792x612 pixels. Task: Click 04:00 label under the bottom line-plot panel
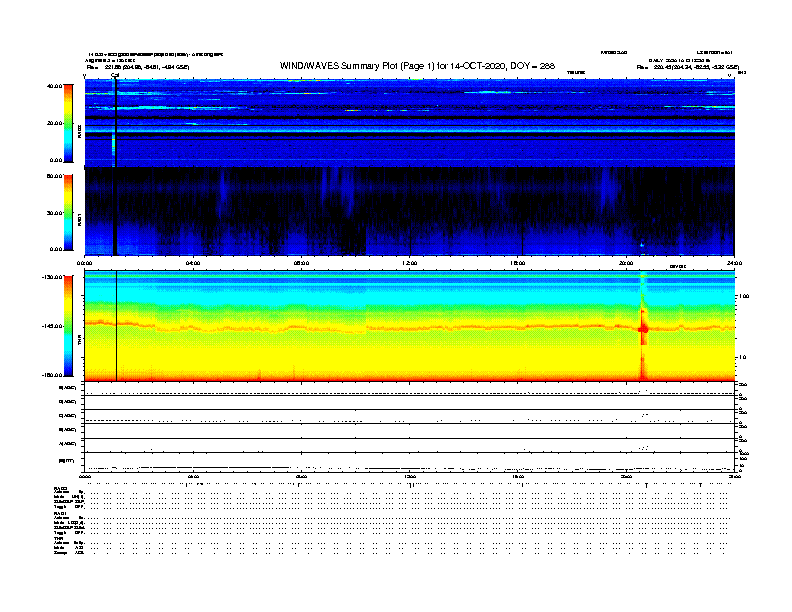tap(193, 477)
